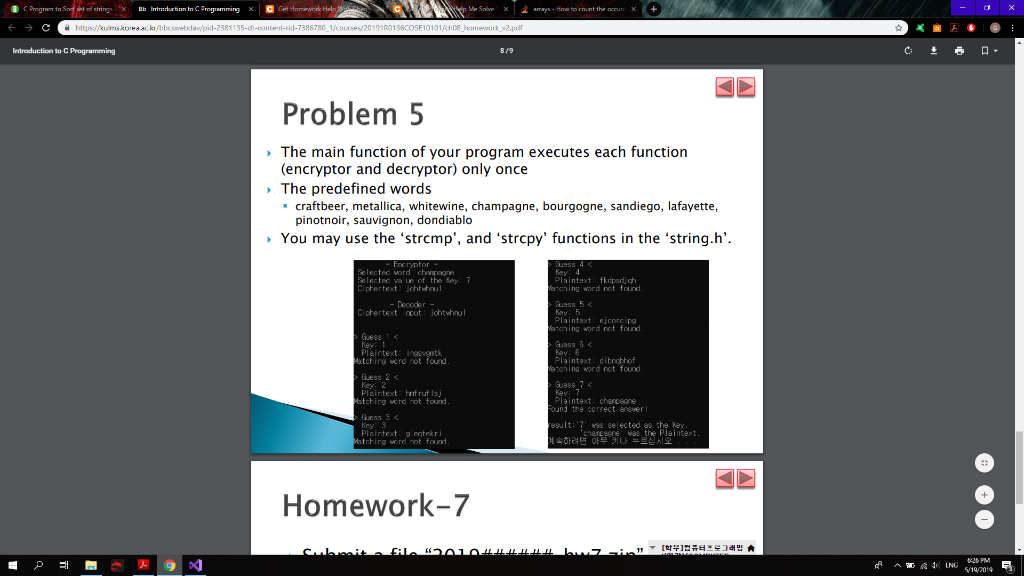The image size is (1024, 576).
Task: Open a new browser tab
Action: 653,8
